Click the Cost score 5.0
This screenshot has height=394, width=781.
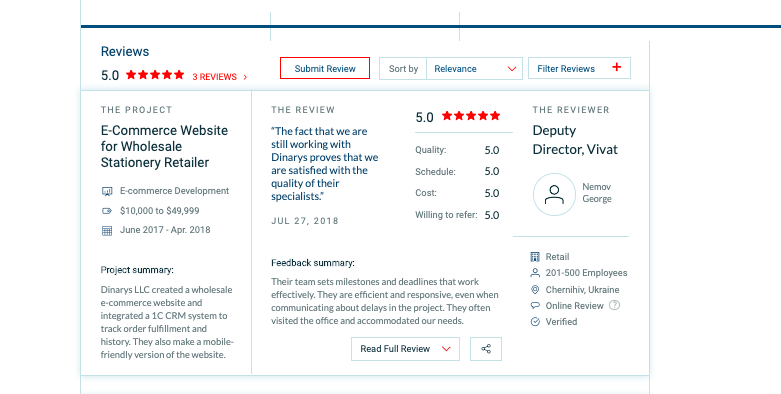pyautogui.click(x=492, y=193)
